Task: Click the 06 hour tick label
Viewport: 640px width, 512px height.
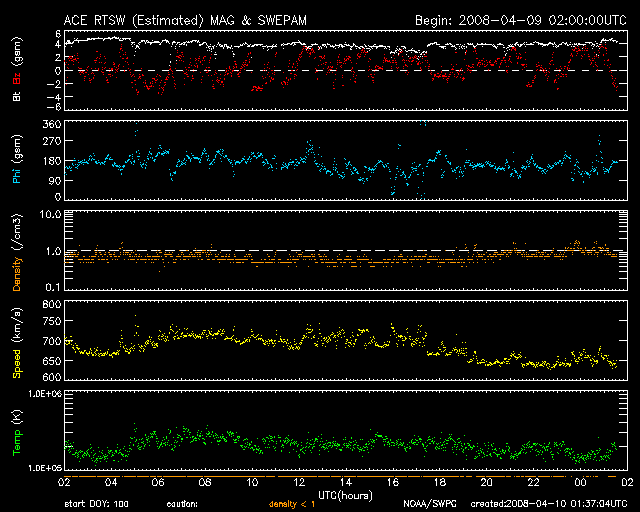Action: pos(158,482)
